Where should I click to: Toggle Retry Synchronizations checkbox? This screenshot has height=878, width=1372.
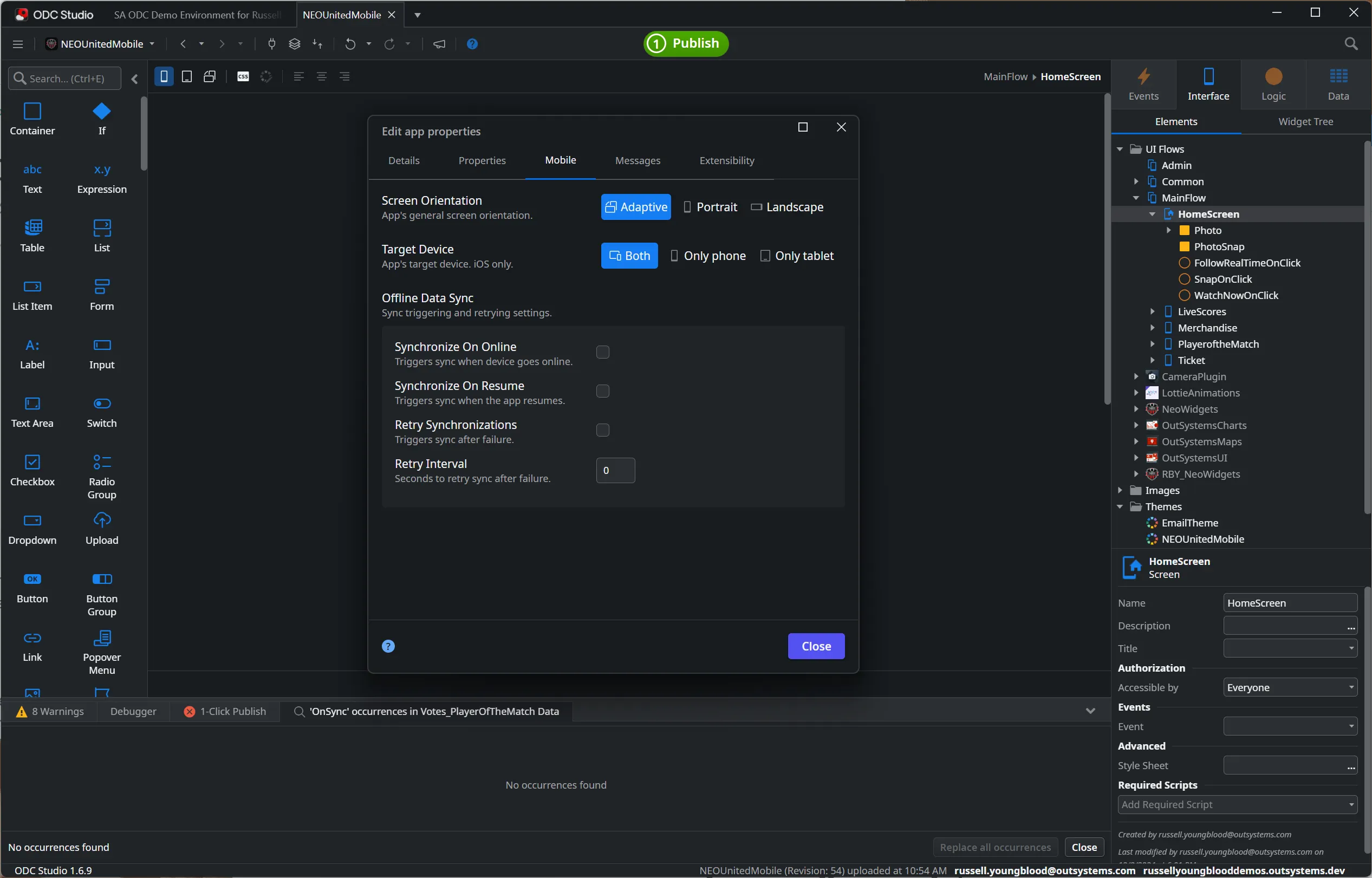[602, 430]
